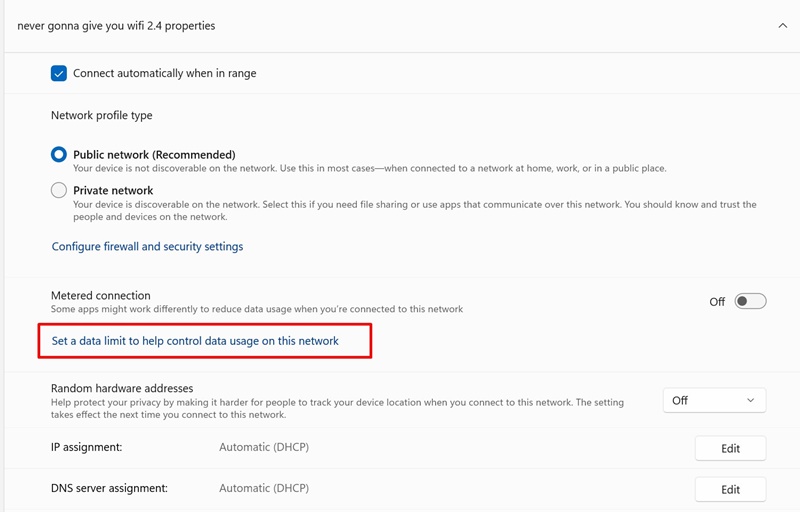The height and width of the screenshot is (512, 800).
Task: Click the 'Private network' label text
Action: pyautogui.click(x=113, y=190)
